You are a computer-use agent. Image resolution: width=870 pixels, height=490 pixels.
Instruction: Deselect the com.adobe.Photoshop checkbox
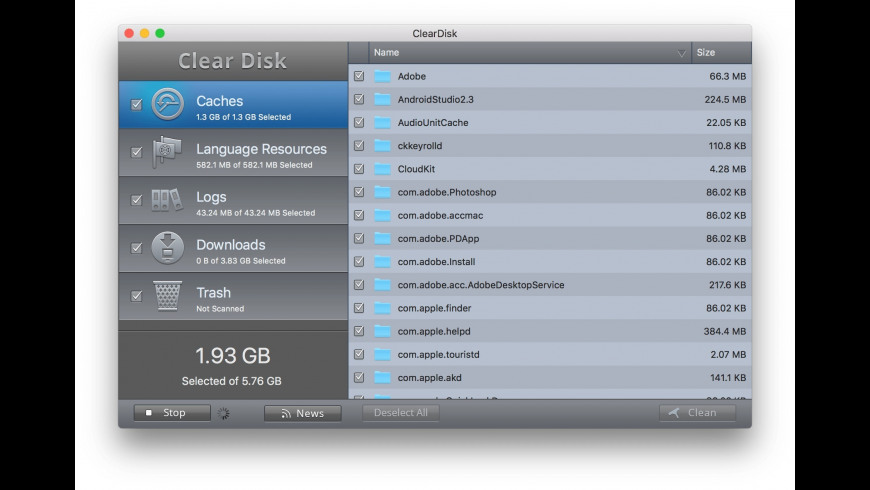[x=359, y=192]
